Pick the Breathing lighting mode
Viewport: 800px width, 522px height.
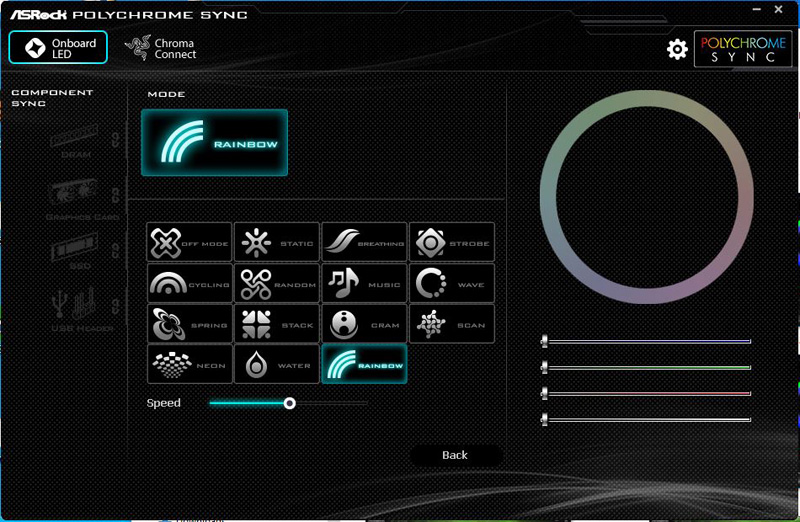point(364,242)
